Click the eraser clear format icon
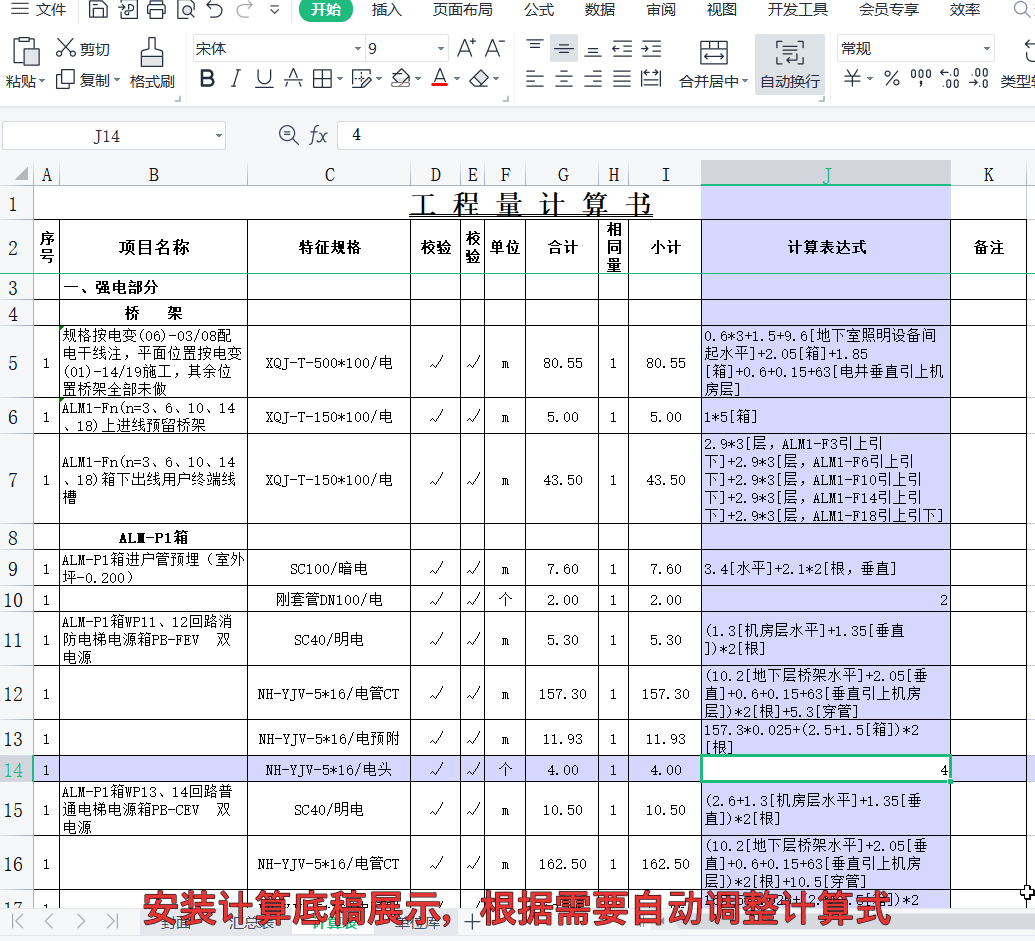This screenshot has height=941, width=1035. [x=479, y=79]
